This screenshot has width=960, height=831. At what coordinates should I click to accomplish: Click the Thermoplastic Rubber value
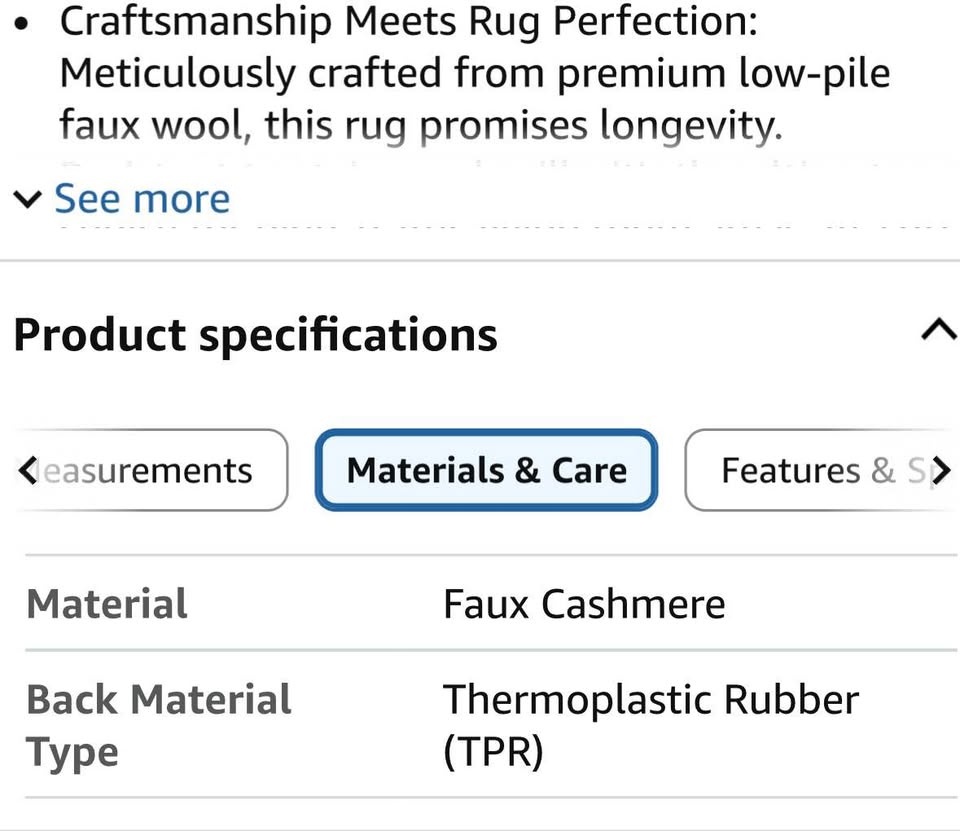(650, 700)
